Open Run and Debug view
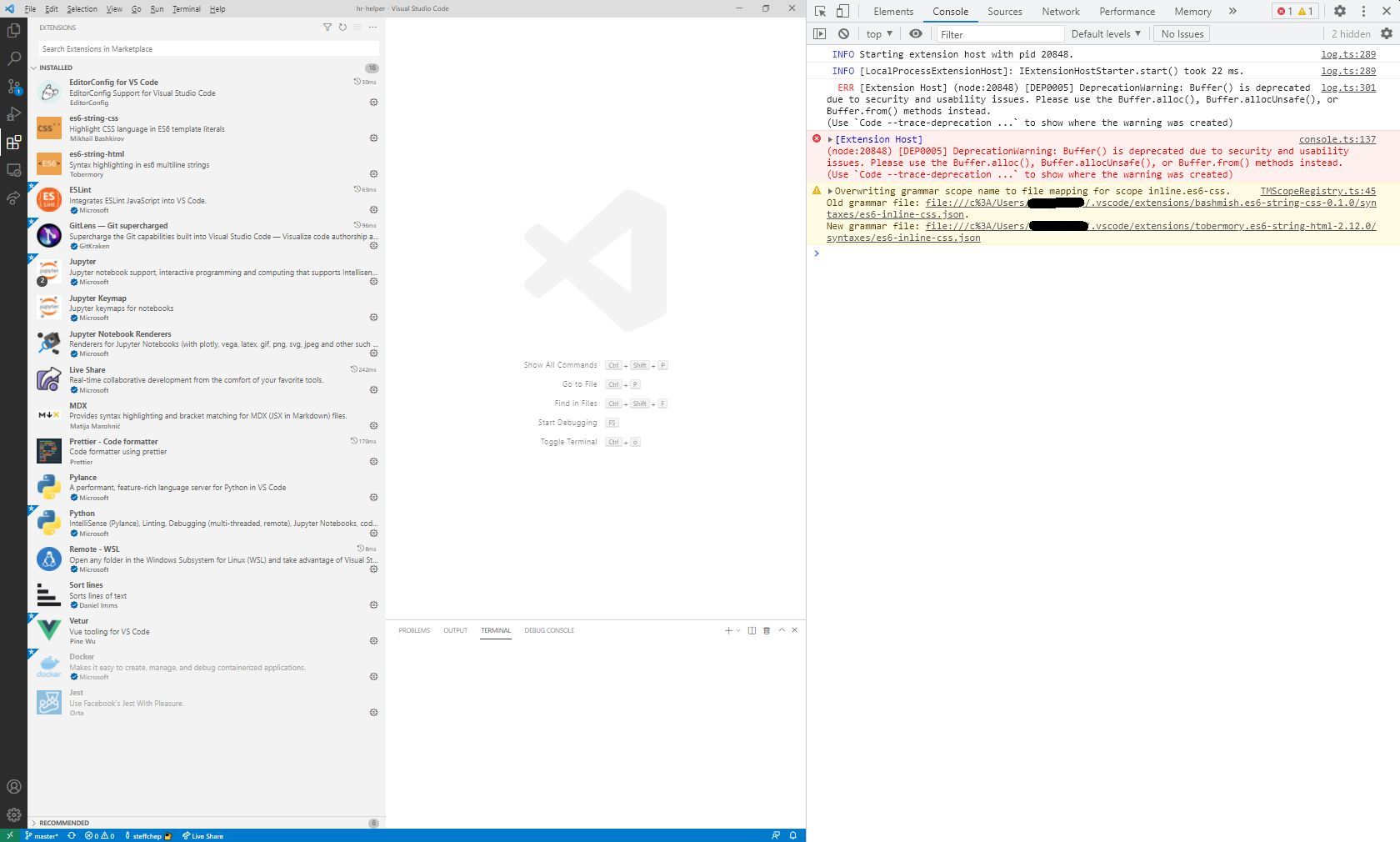The width and height of the screenshot is (1400, 842). click(x=12, y=114)
